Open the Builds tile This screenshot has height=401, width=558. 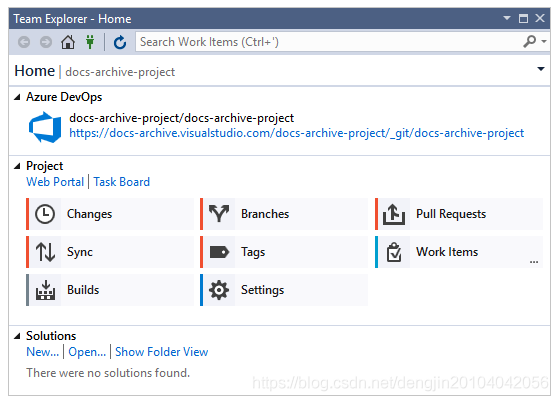(110, 290)
